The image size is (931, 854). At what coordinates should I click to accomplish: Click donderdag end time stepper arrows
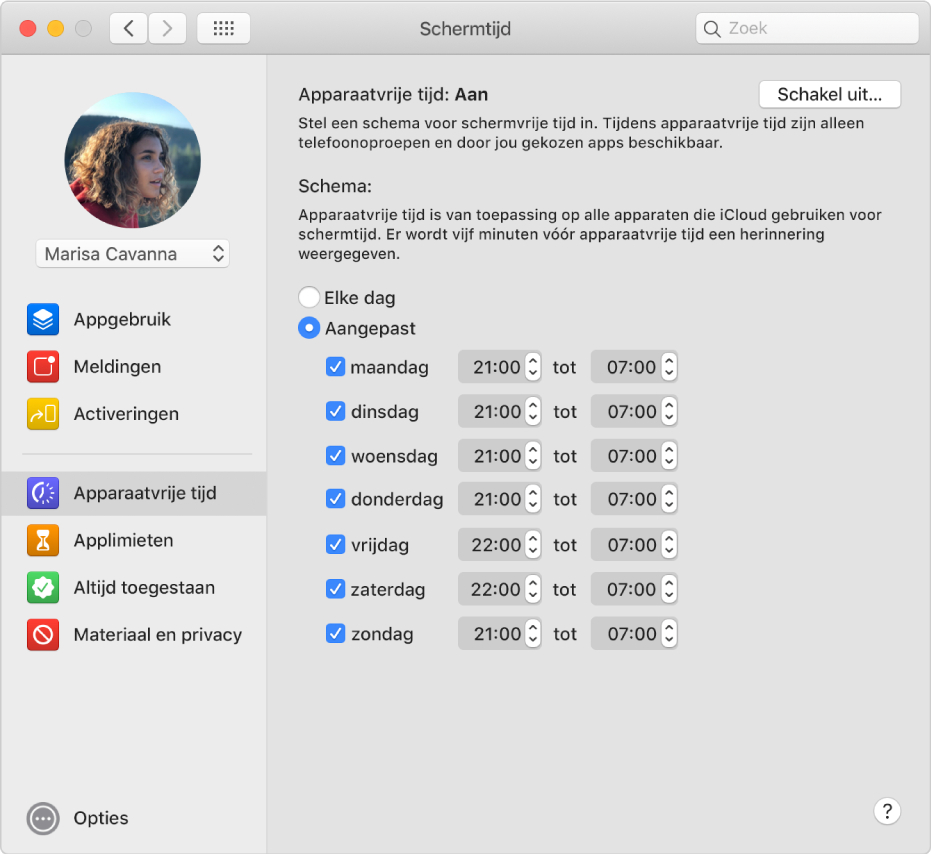[x=669, y=499]
